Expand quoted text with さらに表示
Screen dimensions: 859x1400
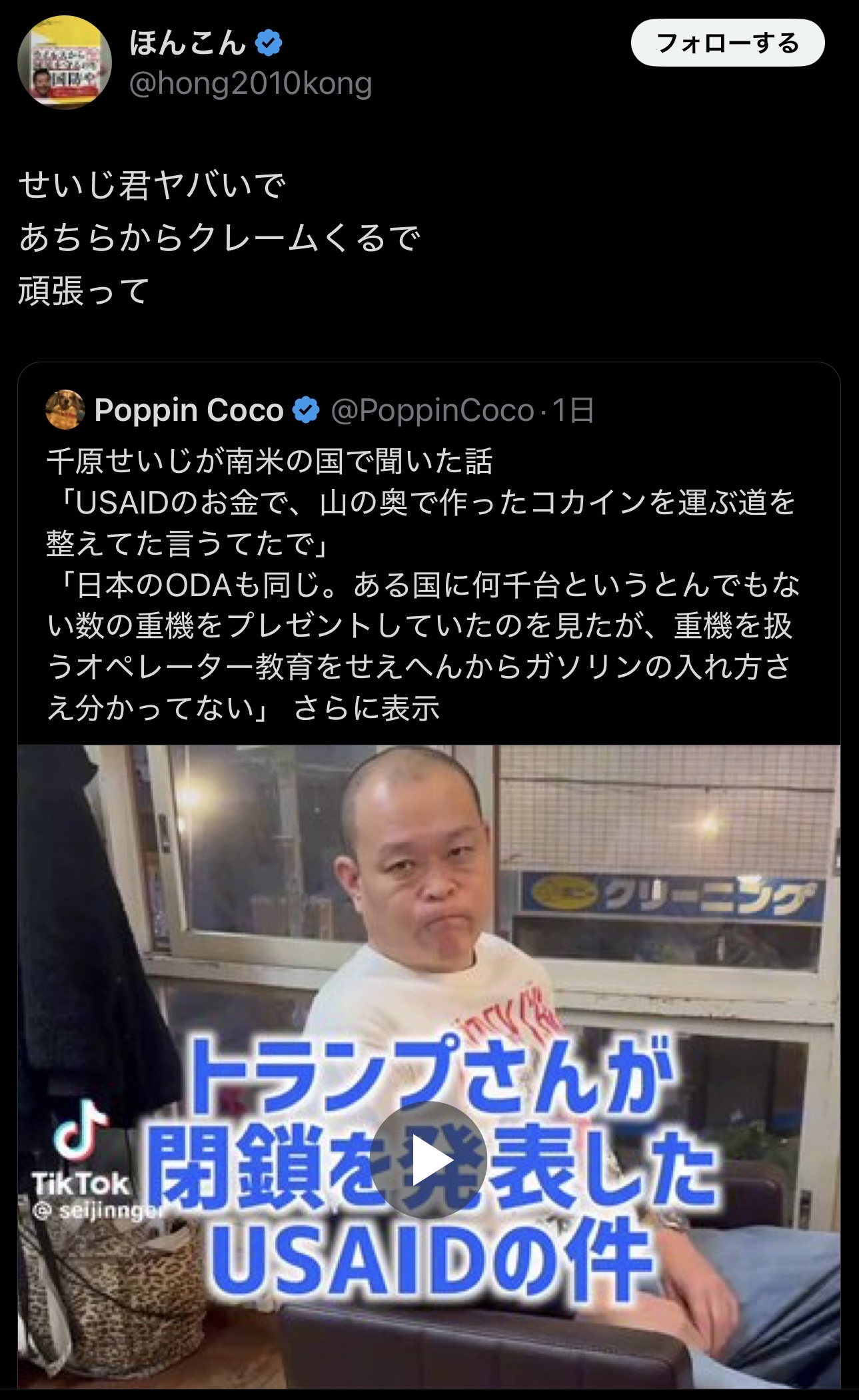click(367, 708)
